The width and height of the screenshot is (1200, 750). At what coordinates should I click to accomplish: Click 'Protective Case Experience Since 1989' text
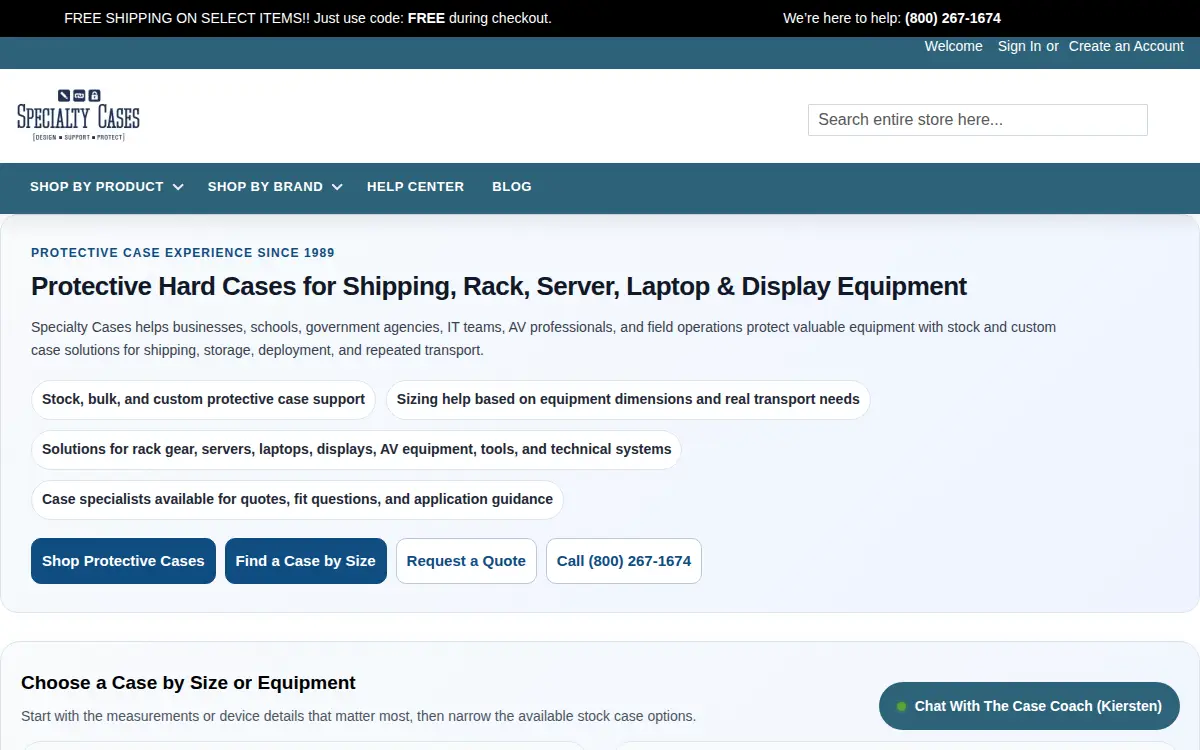click(183, 253)
